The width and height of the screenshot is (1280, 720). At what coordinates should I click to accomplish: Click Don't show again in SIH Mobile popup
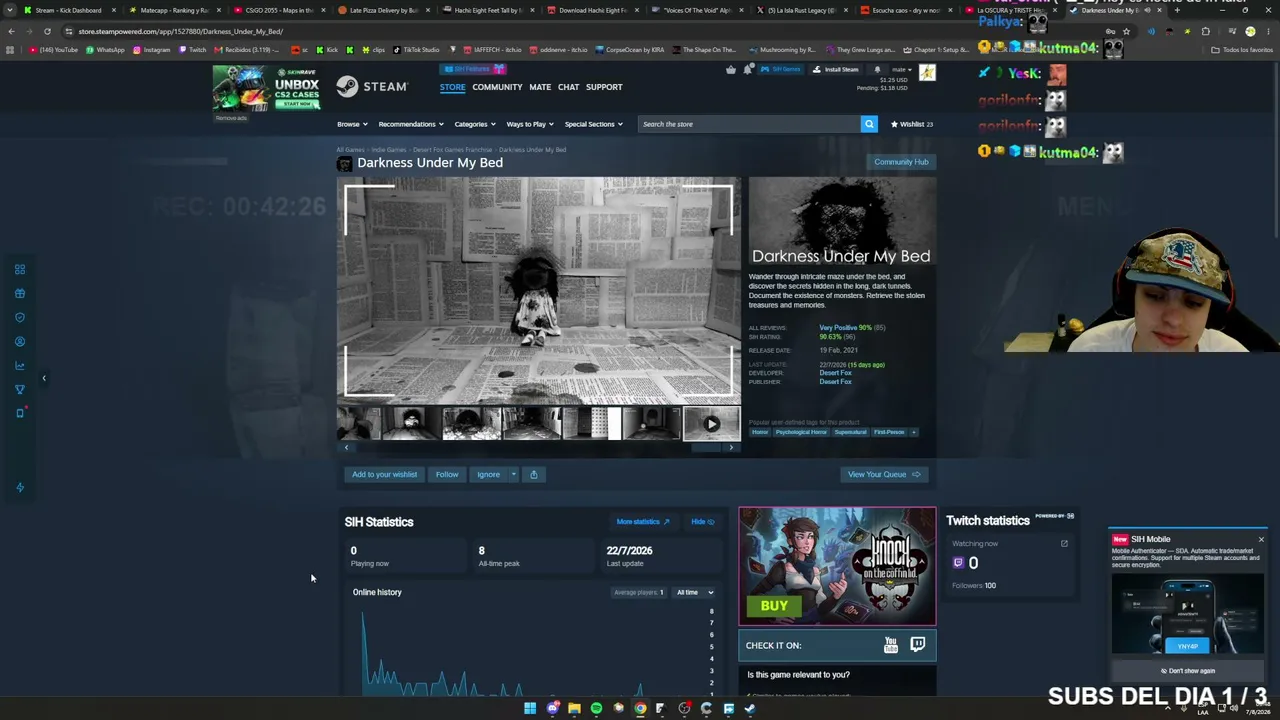click(1189, 671)
